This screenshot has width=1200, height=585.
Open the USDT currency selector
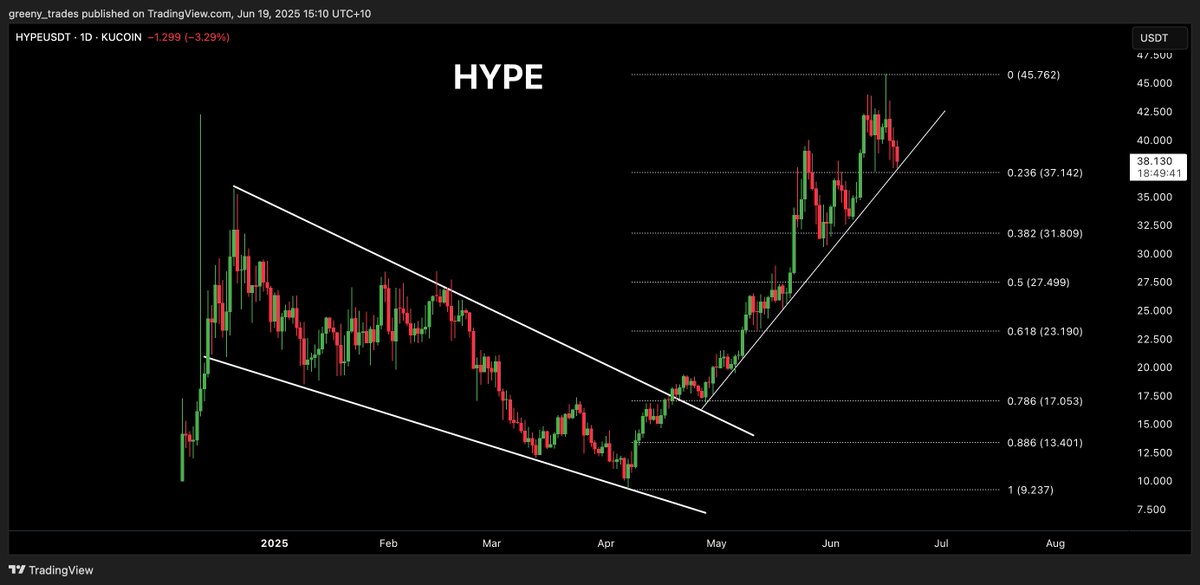point(1159,39)
